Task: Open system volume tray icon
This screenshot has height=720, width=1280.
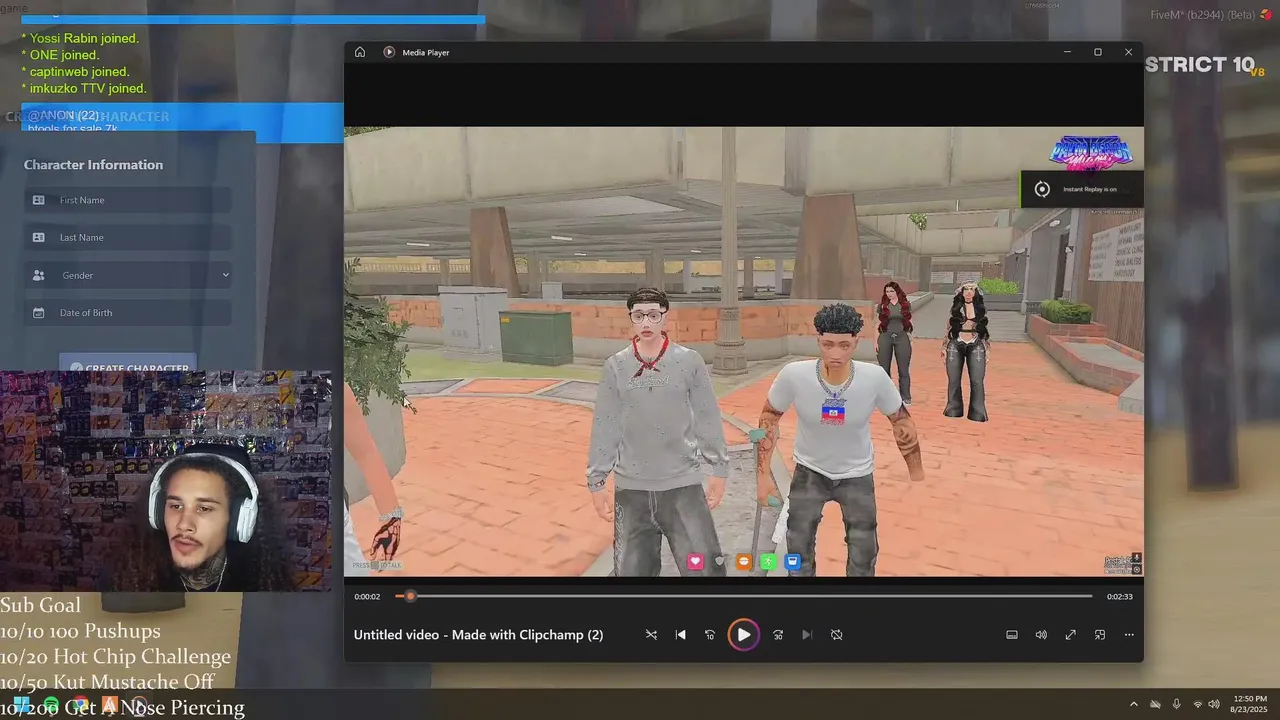Action: pos(1214,704)
